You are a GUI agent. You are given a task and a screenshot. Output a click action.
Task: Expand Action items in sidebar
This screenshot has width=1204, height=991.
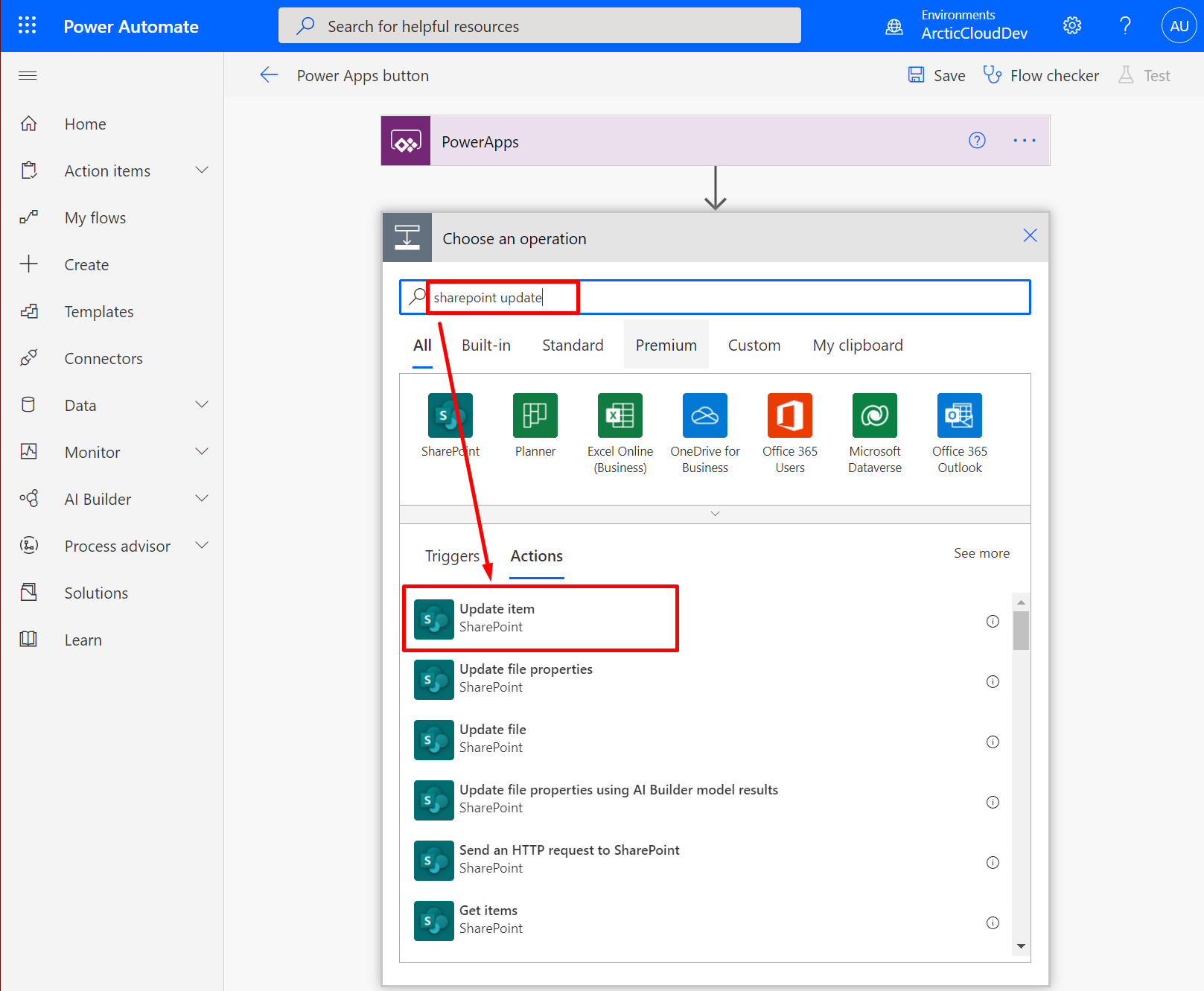tap(202, 171)
